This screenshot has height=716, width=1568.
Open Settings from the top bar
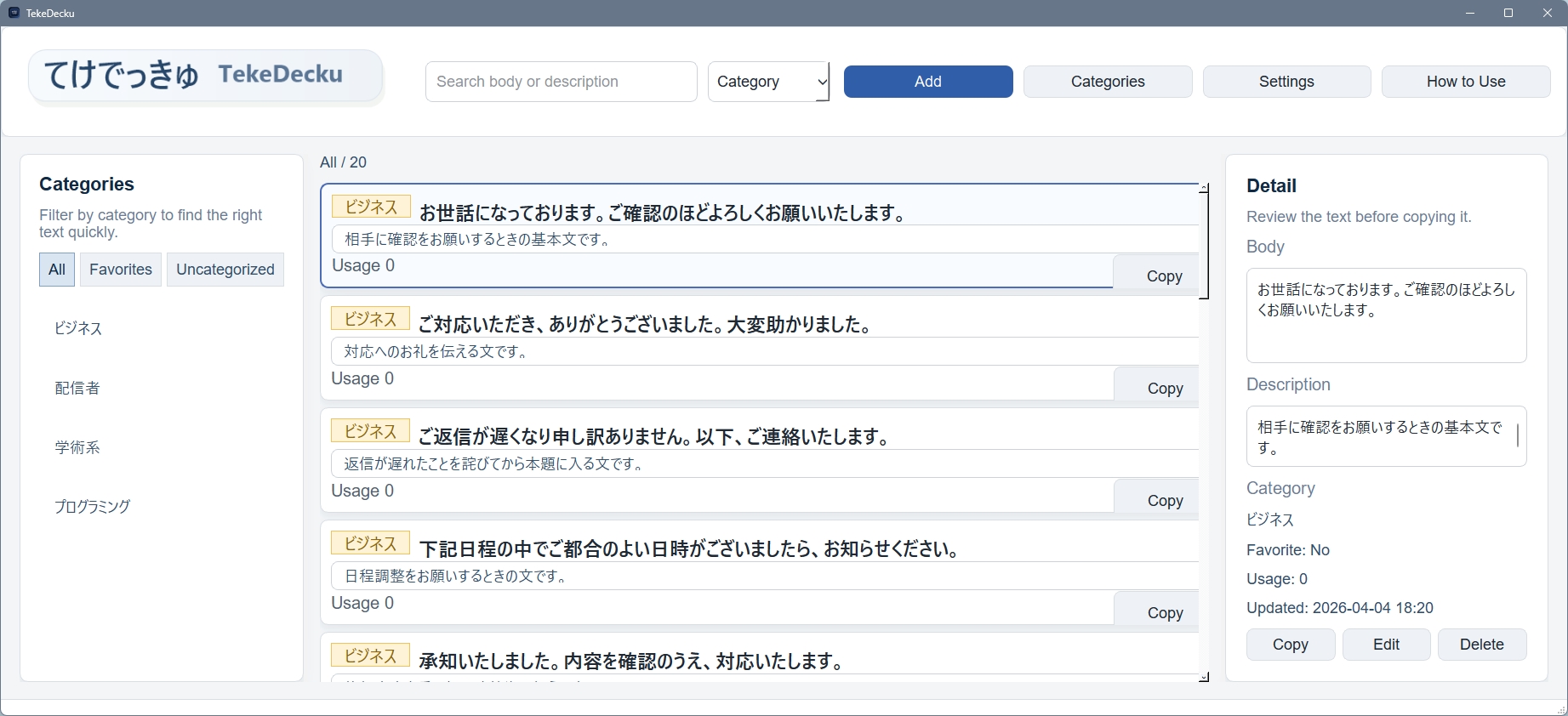point(1286,82)
